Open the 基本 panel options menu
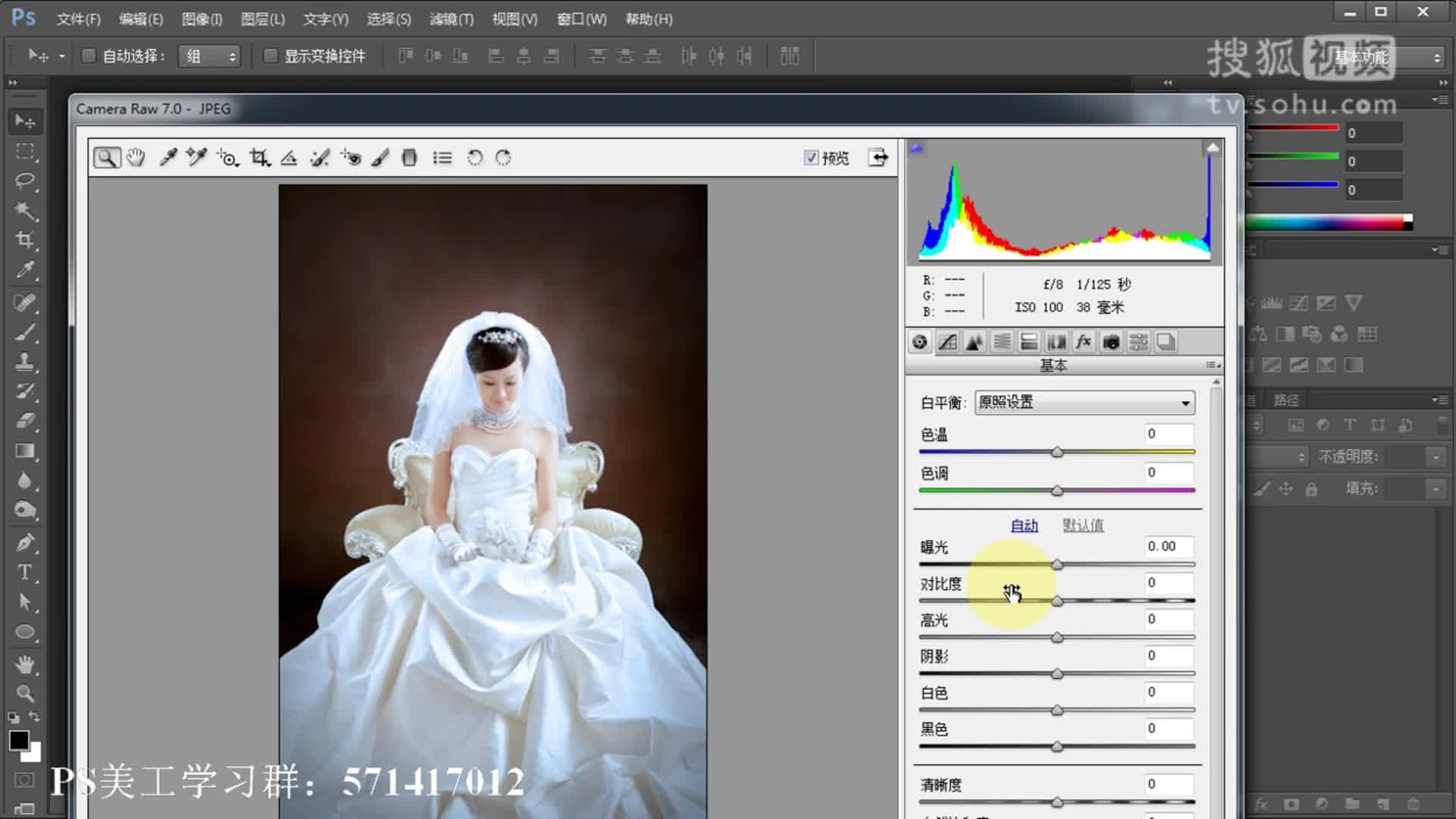 1213,366
